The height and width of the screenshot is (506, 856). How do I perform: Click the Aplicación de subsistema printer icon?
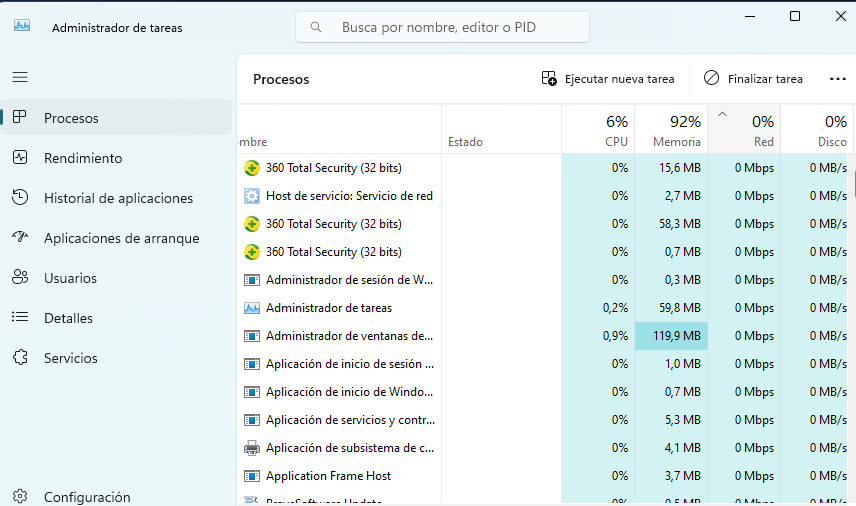tap(252, 448)
